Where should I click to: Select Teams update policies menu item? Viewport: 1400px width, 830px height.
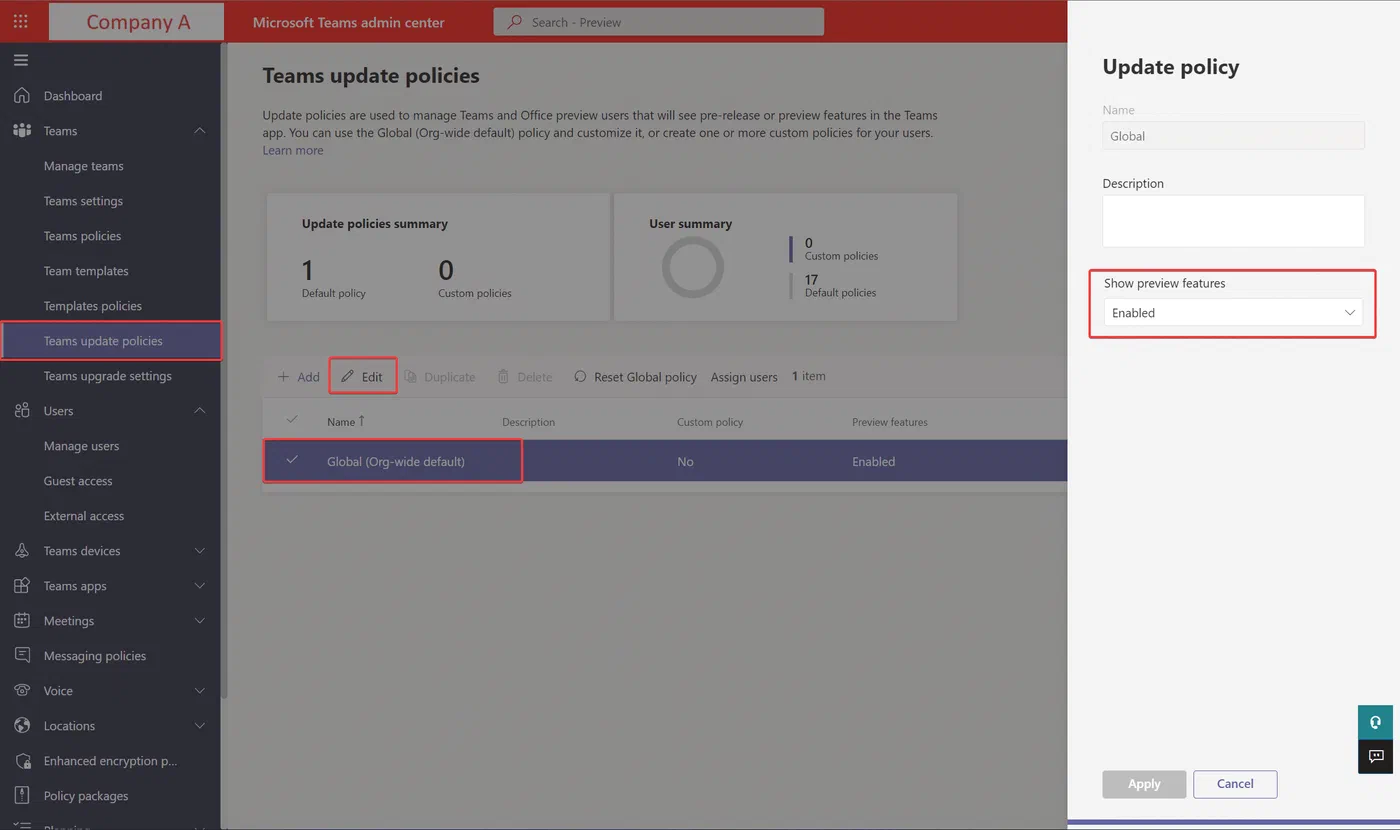[x=111, y=341]
